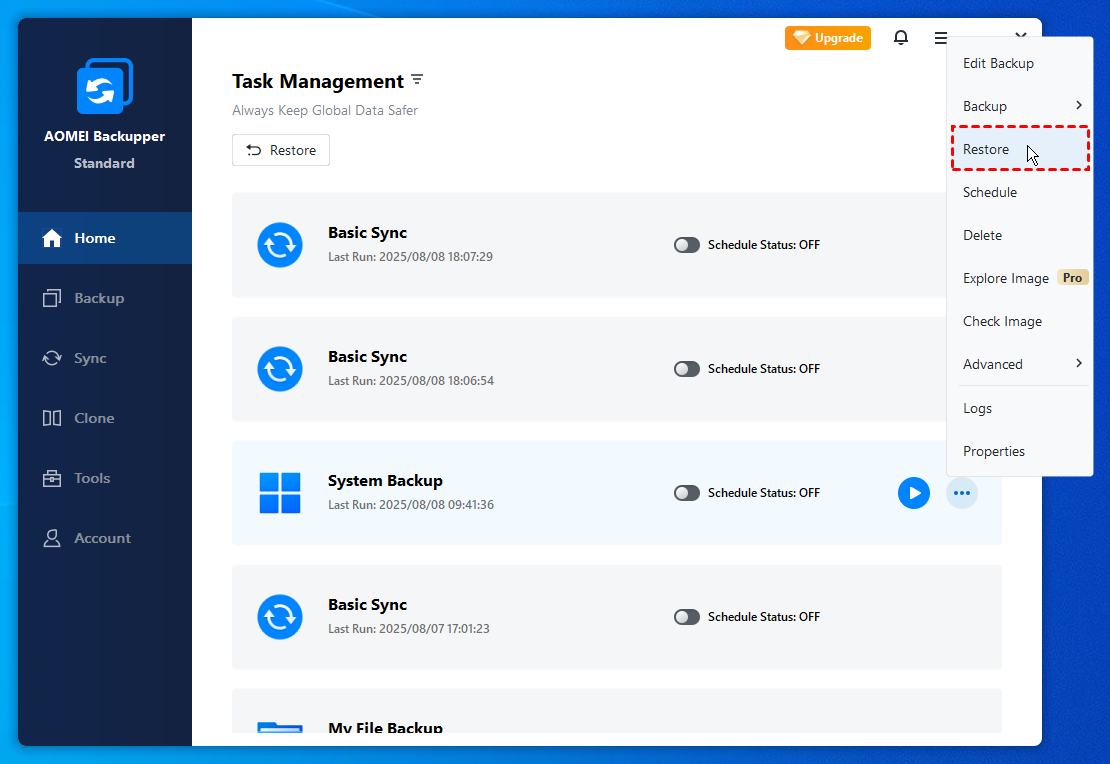Screen dimensions: 1110x764
Task: Open the Clone section in sidebar
Action: point(94,418)
